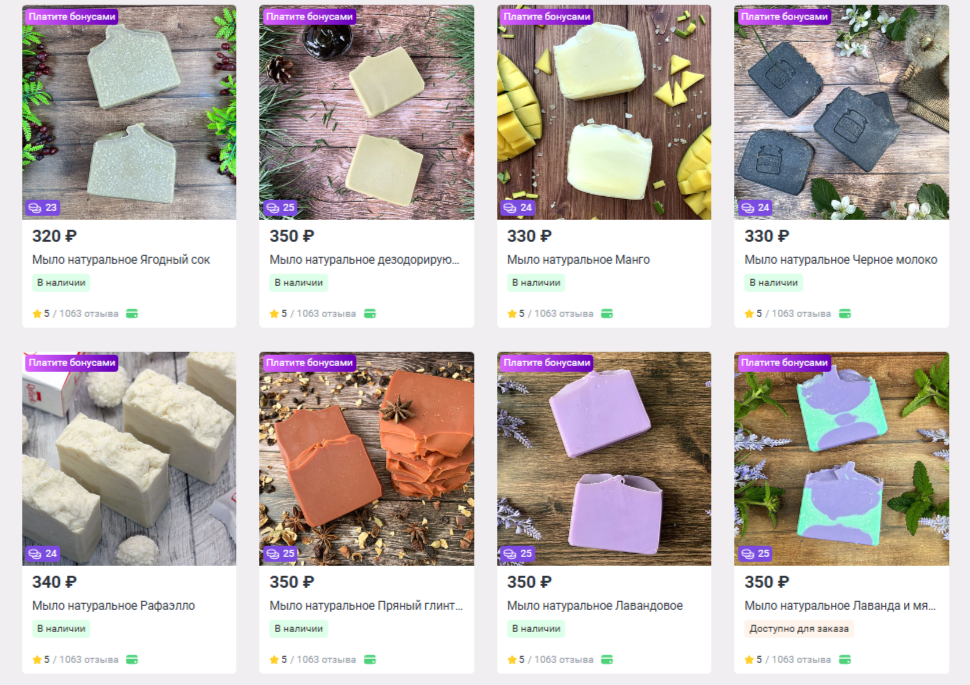This screenshot has width=970, height=685.
Task: Click green card icon under Лавандовое soap
Action: (607, 660)
